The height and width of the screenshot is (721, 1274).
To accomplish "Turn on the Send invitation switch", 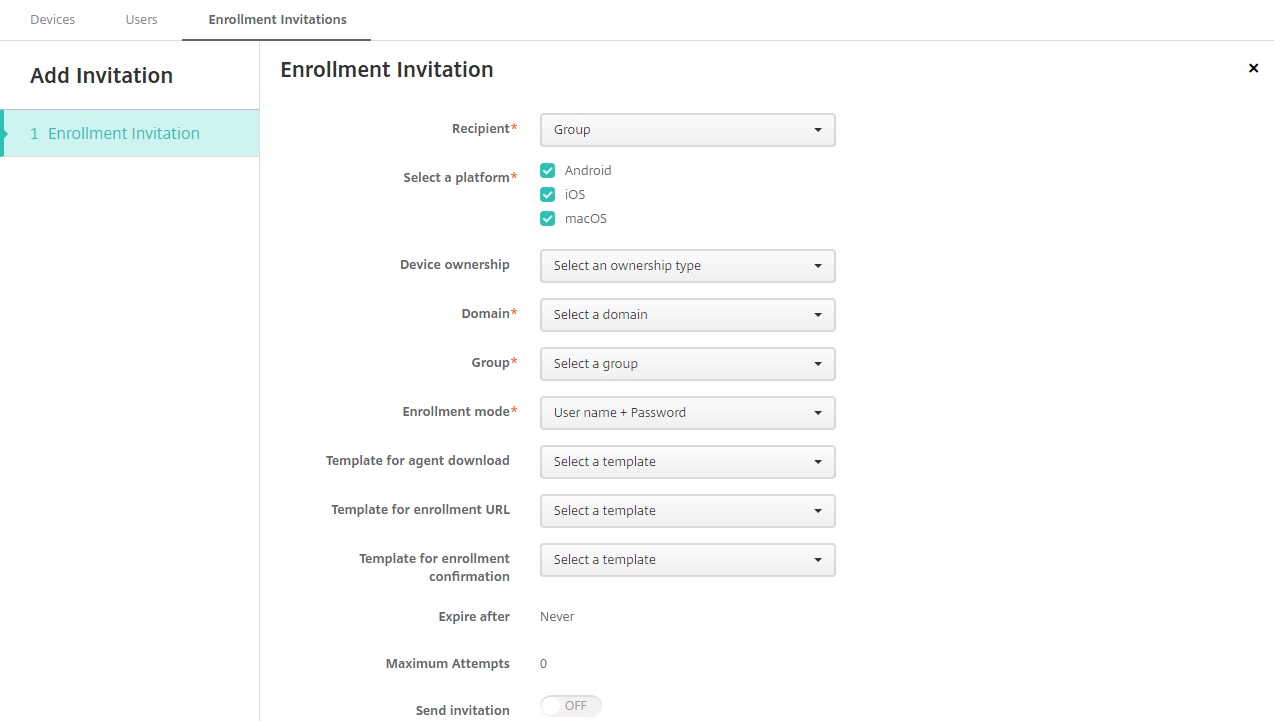I will tap(570, 705).
